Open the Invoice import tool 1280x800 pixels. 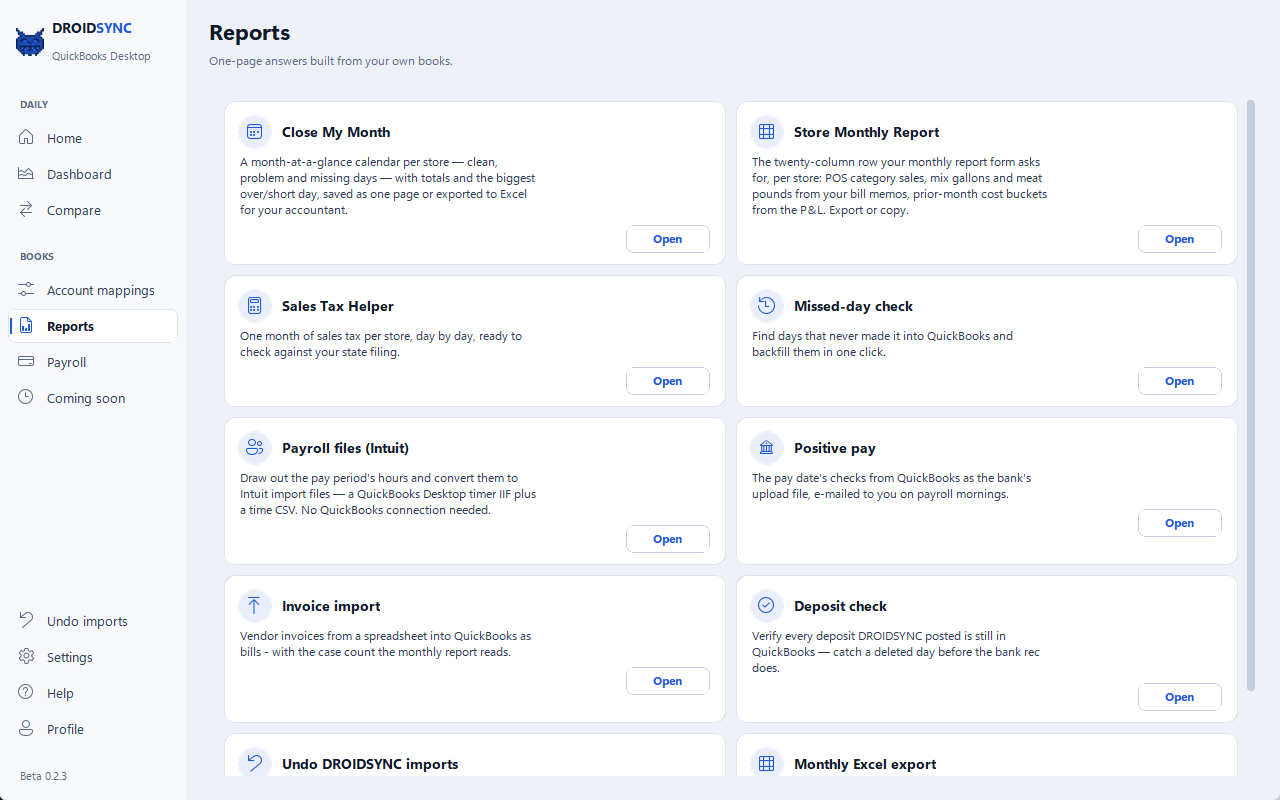pyautogui.click(x=668, y=681)
